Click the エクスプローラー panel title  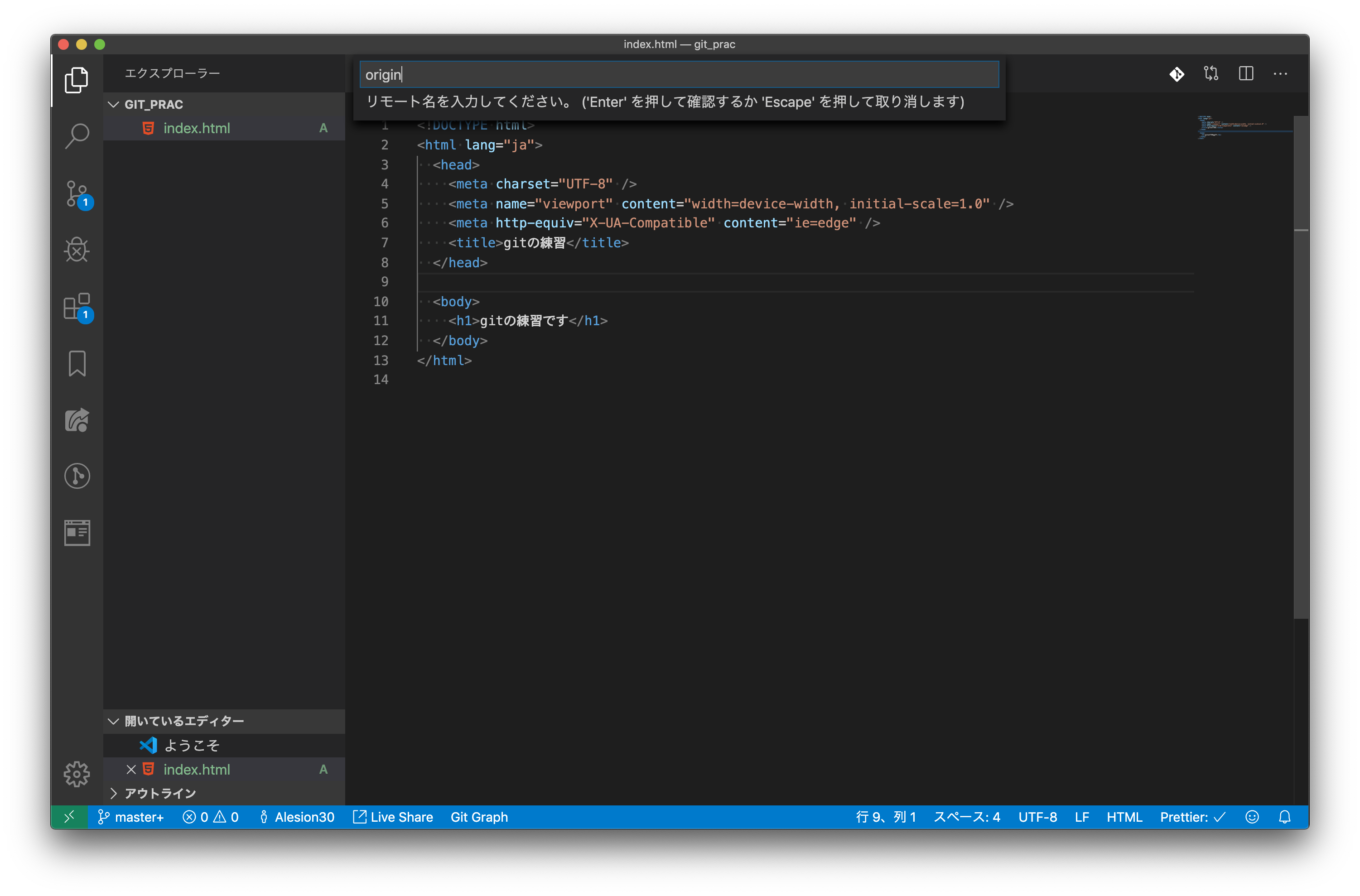tap(172, 73)
